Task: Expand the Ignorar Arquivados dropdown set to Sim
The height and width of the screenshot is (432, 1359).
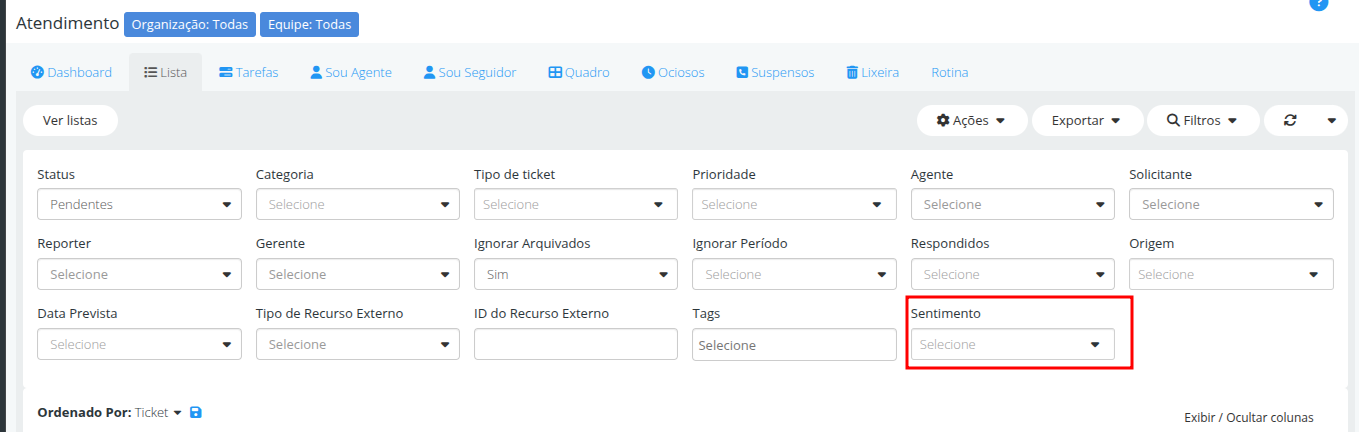Action: [576, 274]
